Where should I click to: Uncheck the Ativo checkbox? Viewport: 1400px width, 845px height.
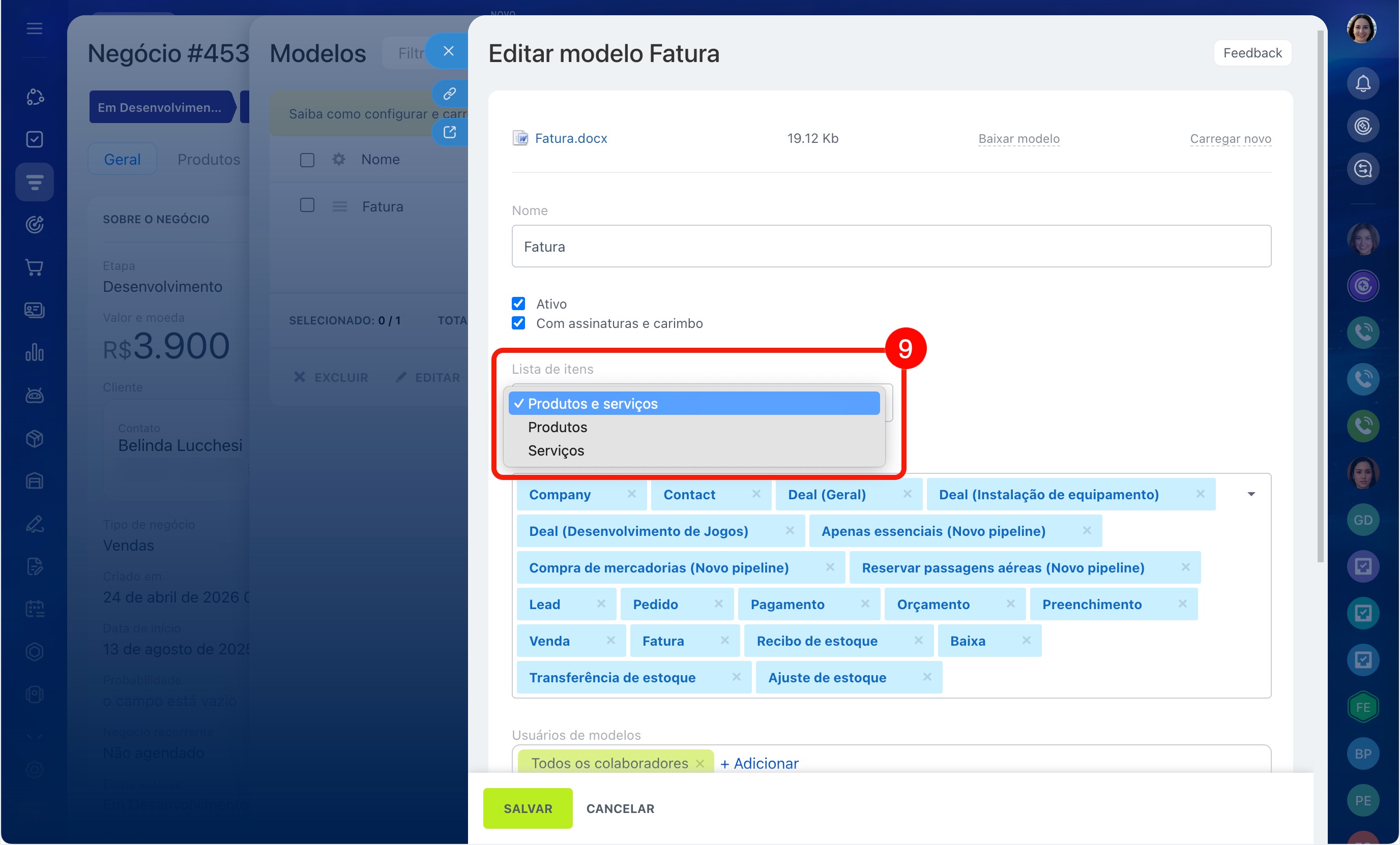(x=518, y=303)
